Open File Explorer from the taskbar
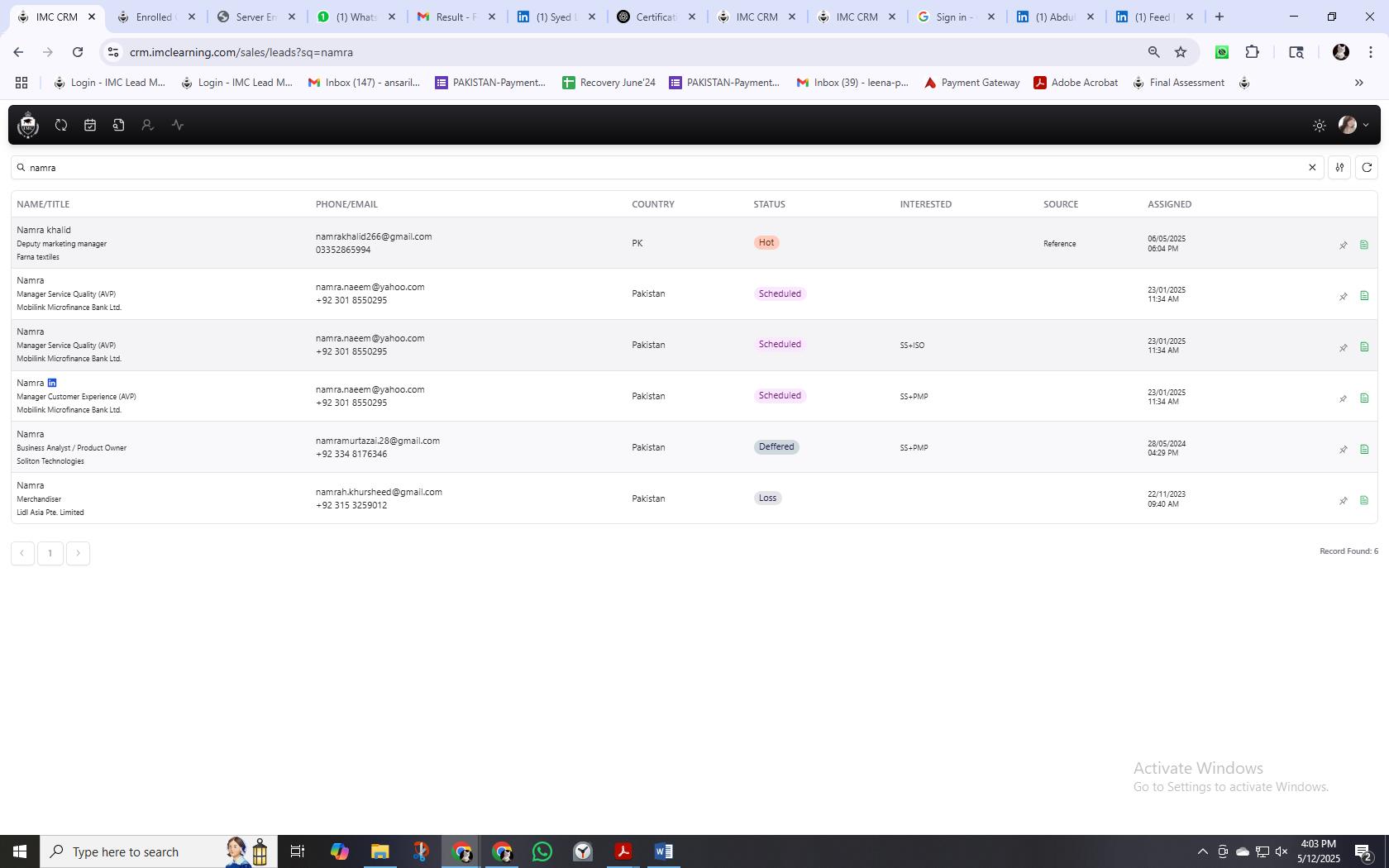Image resolution: width=1389 pixels, height=868 pixels. point(380,851)
